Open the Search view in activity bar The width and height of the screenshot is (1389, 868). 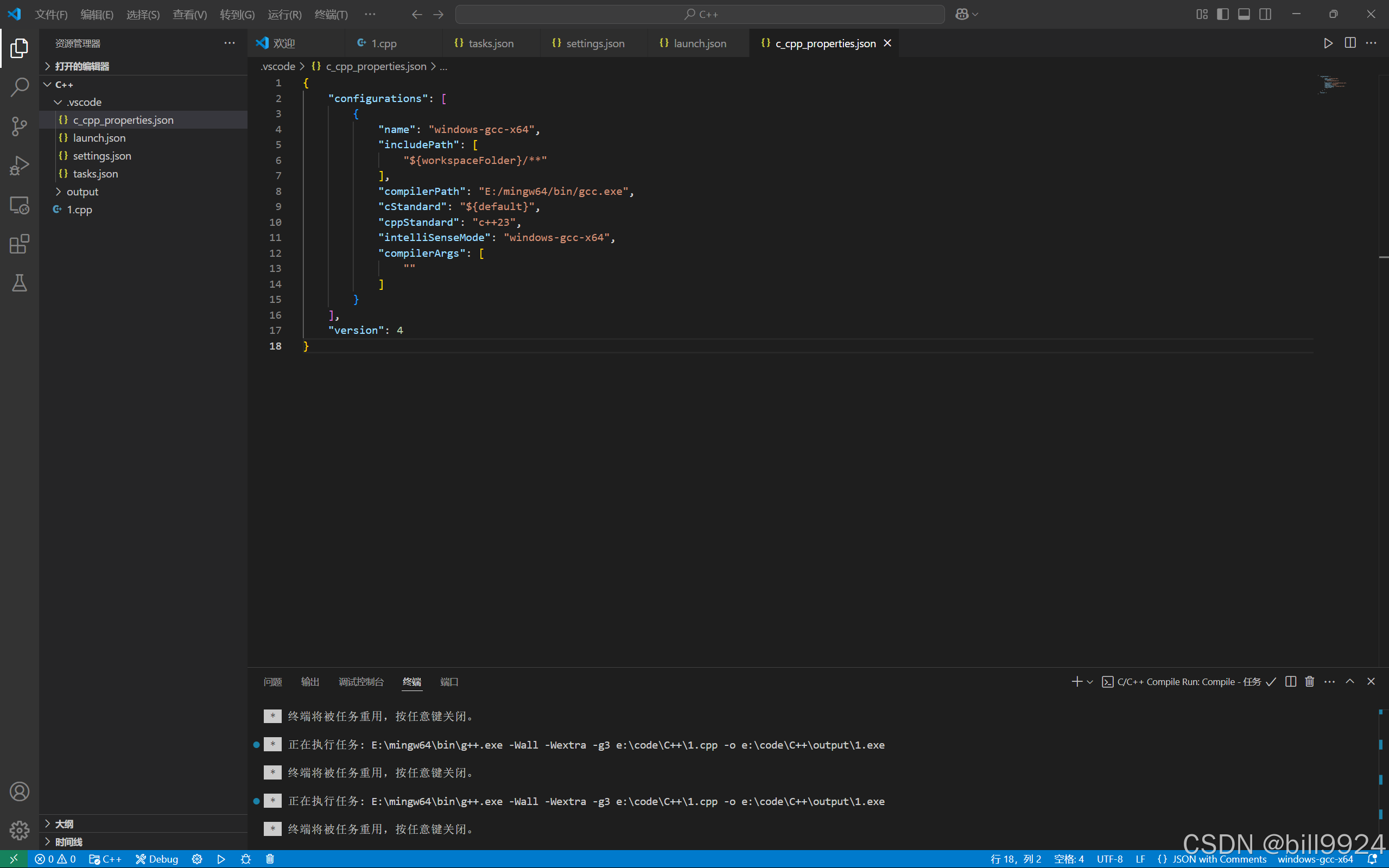click(x=20, y=87)
